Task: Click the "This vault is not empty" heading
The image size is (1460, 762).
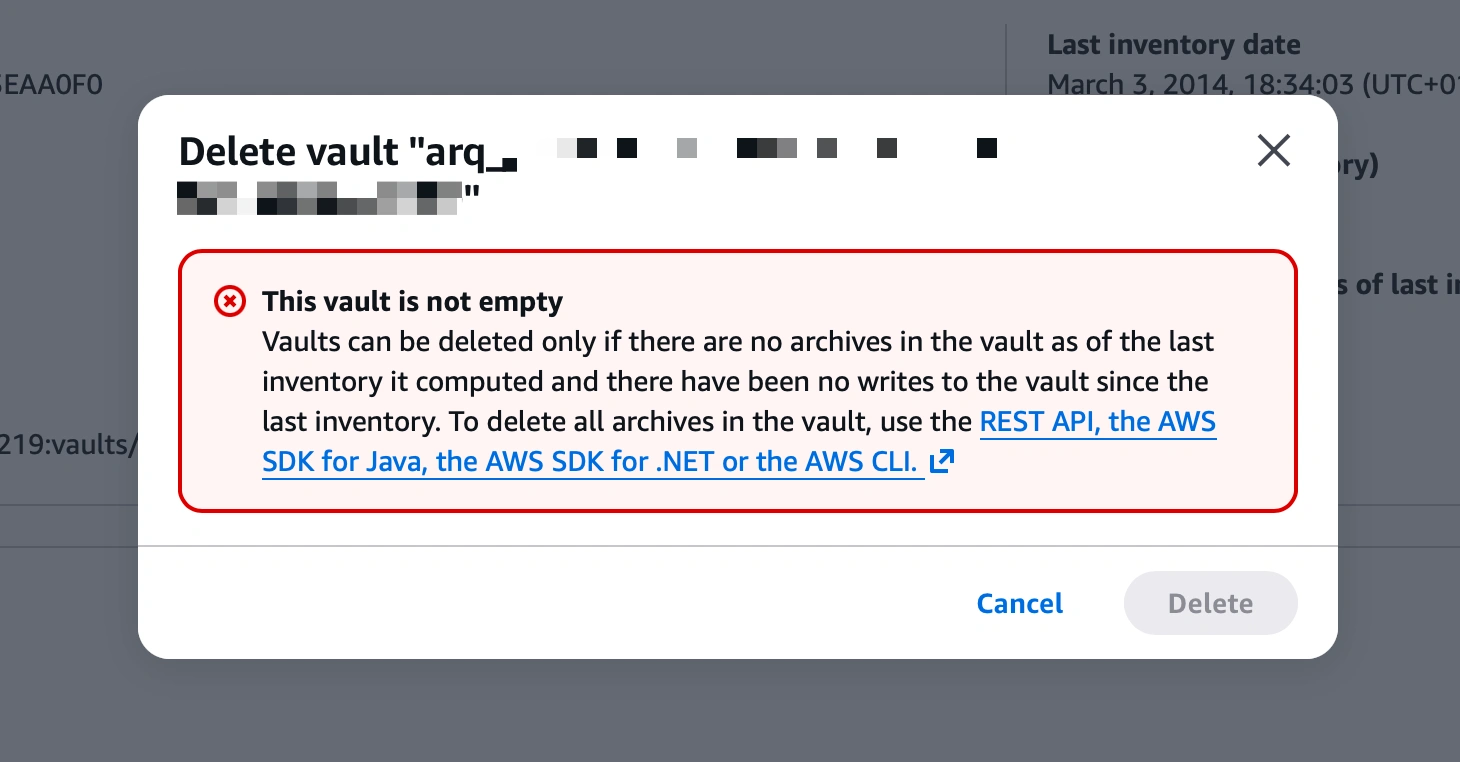Action: point(412,301)
